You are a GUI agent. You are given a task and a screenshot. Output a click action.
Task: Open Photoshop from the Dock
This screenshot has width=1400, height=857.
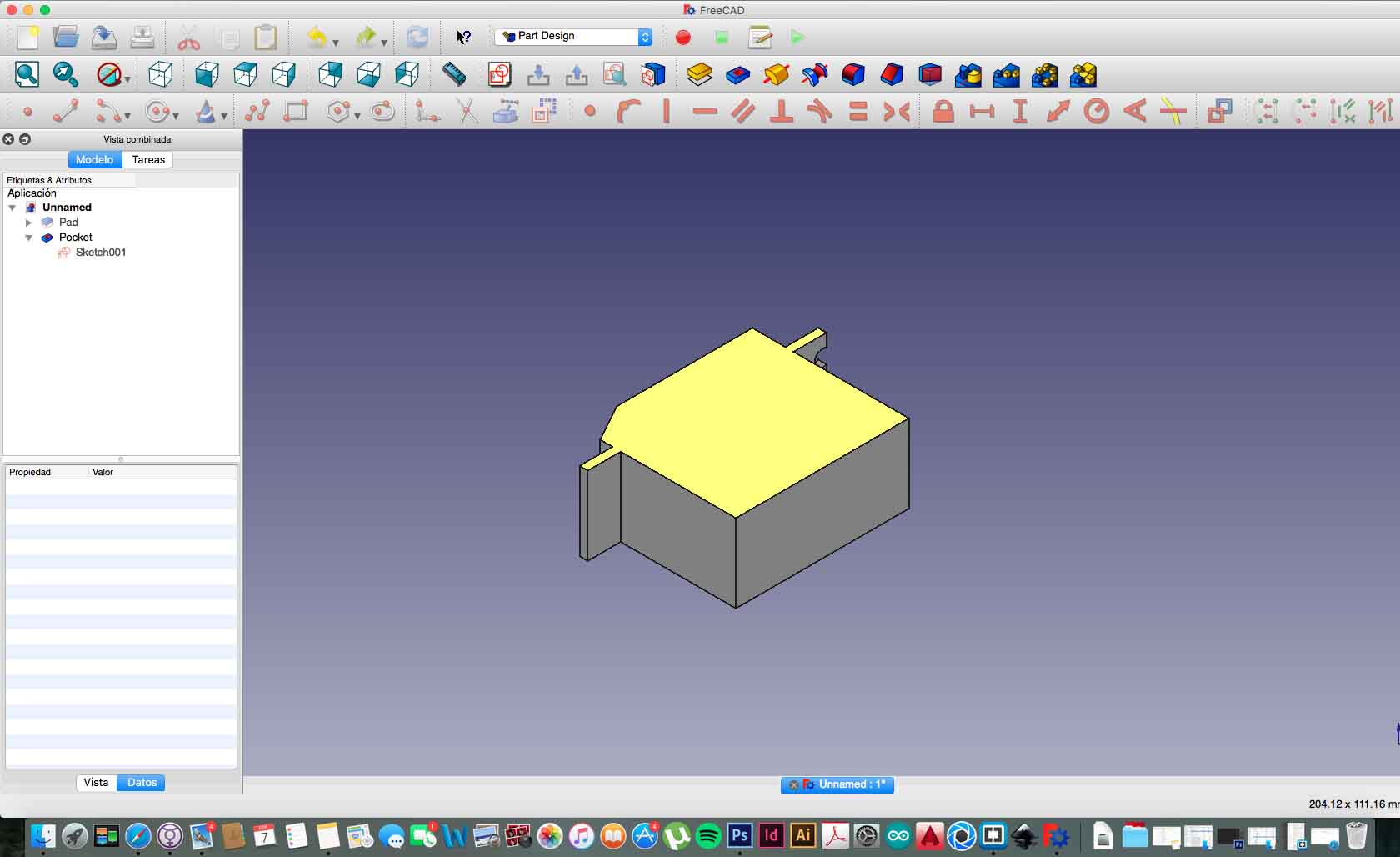(740, 835)
